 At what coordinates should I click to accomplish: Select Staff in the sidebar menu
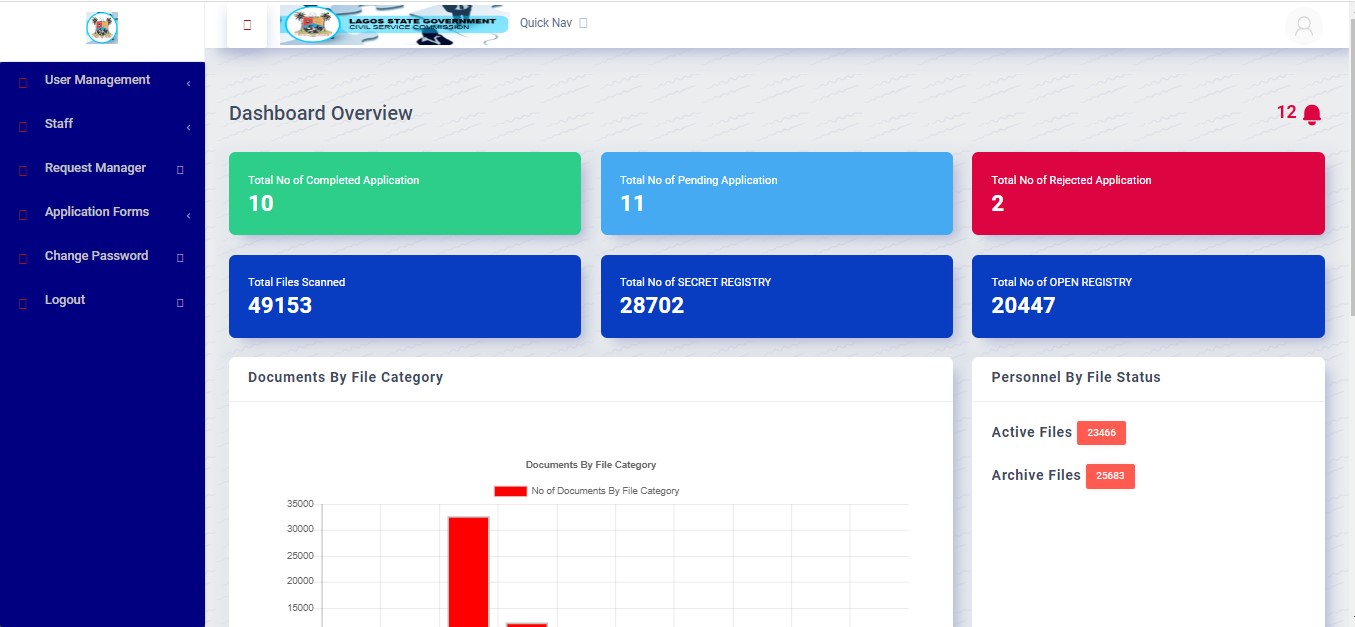(x=59, y=124)
